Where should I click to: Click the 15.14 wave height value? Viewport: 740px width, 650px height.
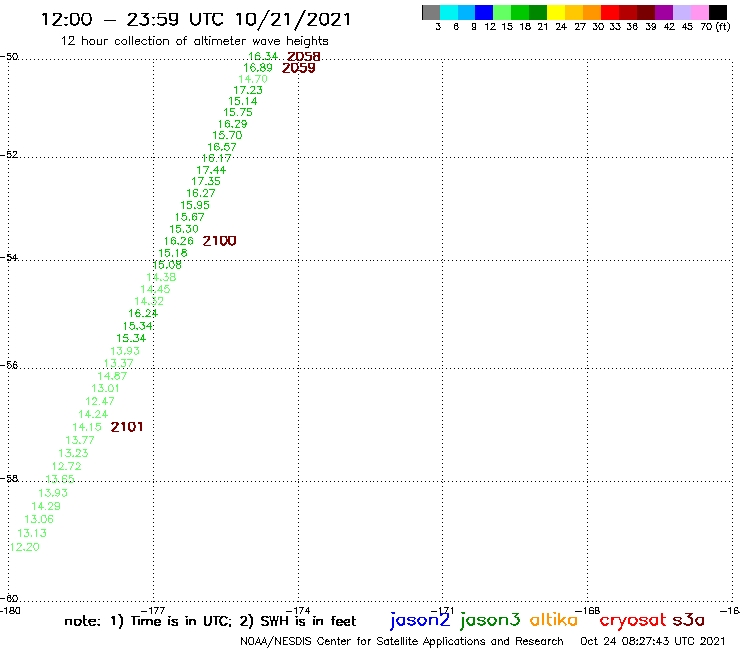[243, 101]
